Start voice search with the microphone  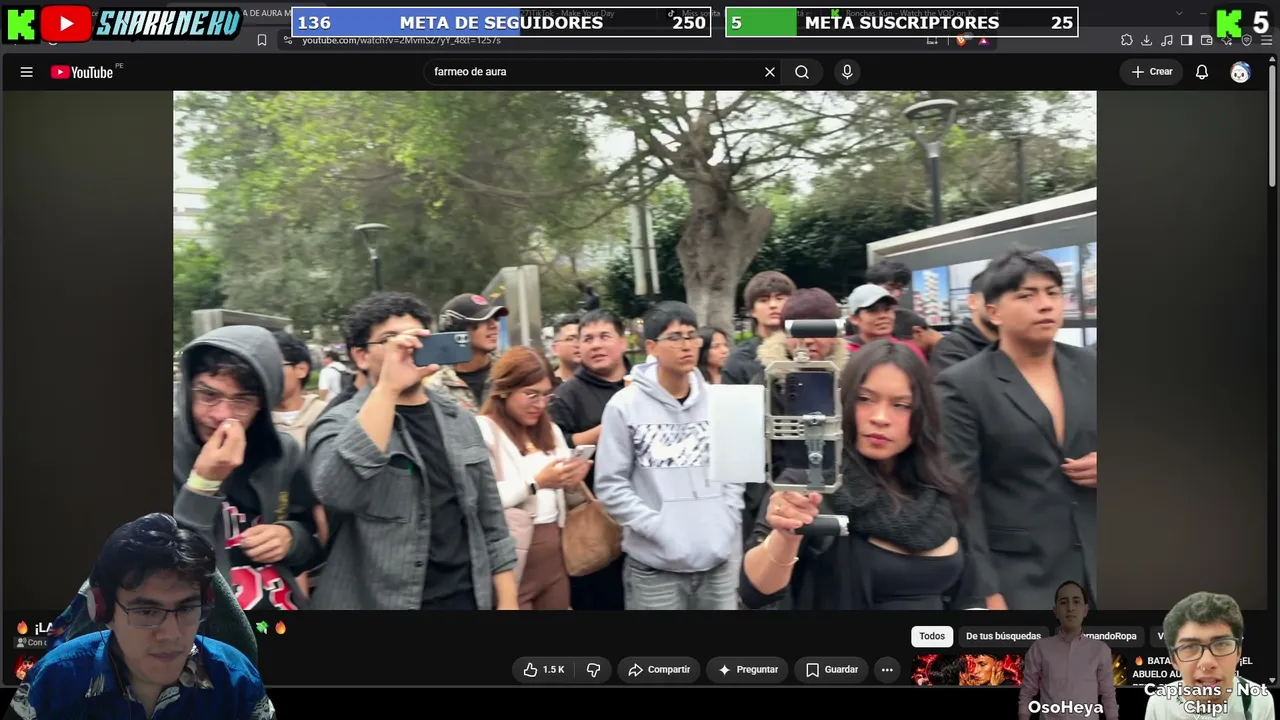pos(847,72)
